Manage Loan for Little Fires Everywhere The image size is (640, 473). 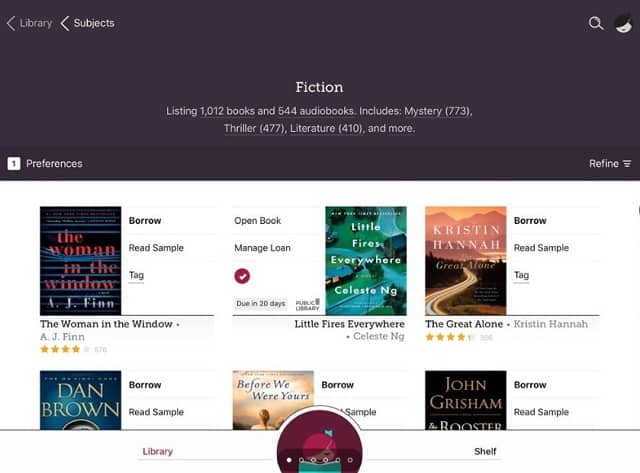(262, 248)
